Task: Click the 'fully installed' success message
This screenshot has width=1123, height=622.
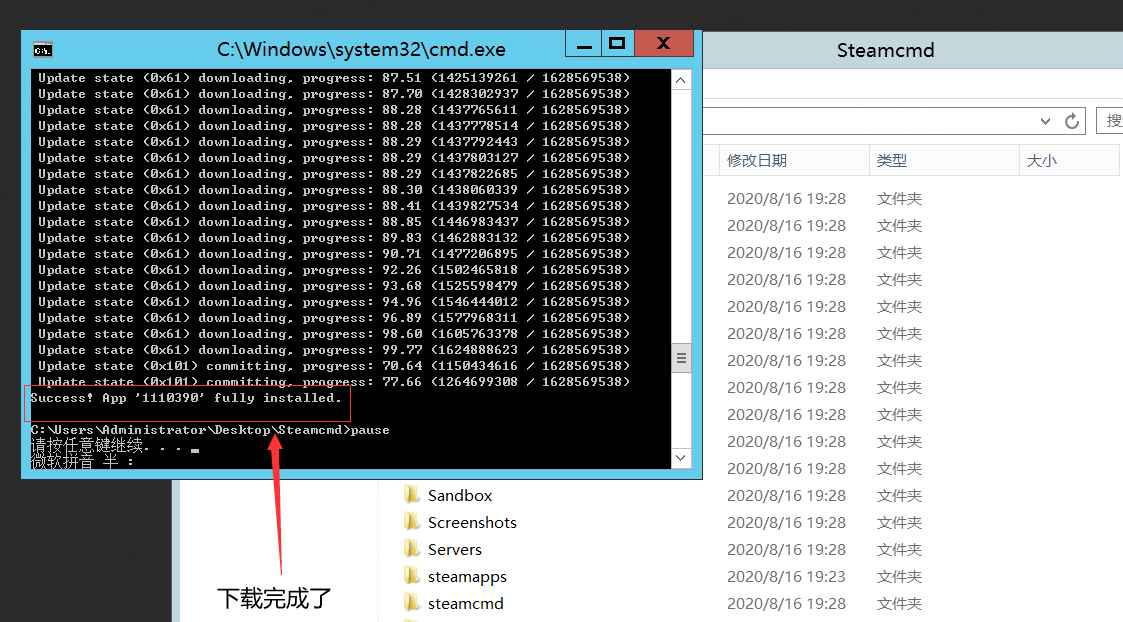Action: coord(186,398)
